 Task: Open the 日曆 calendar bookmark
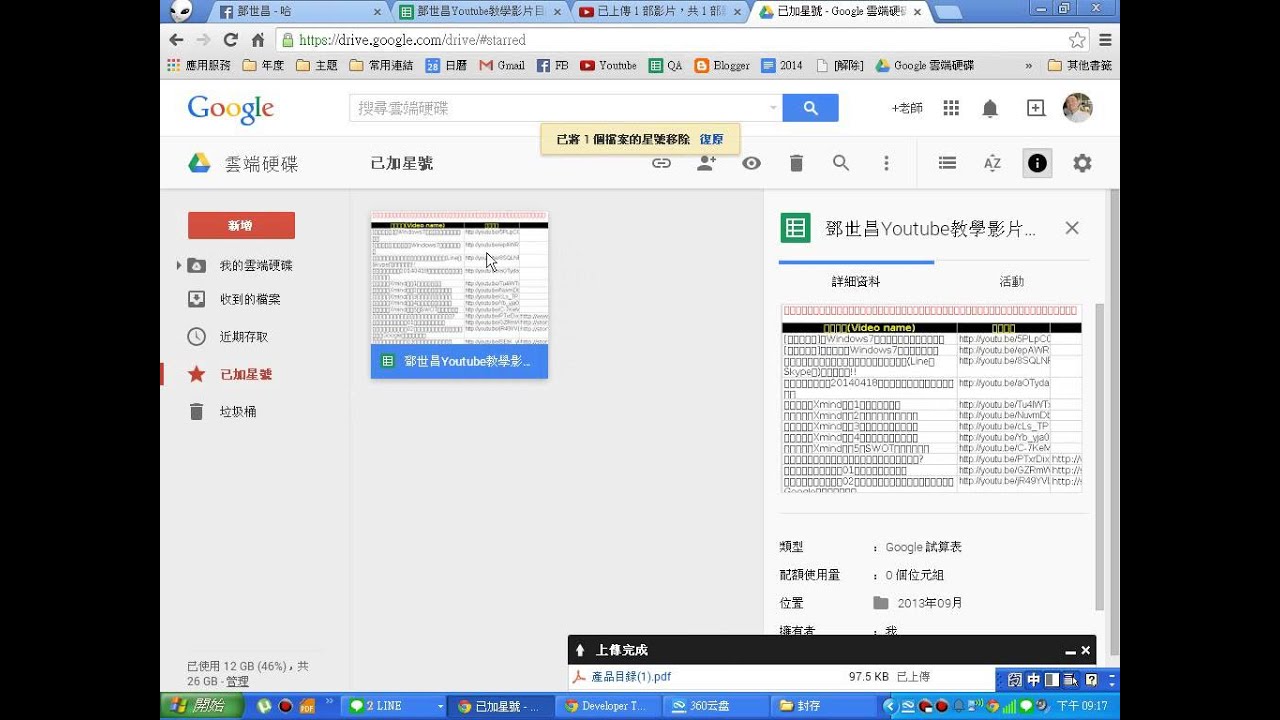[x=446, y=65]
